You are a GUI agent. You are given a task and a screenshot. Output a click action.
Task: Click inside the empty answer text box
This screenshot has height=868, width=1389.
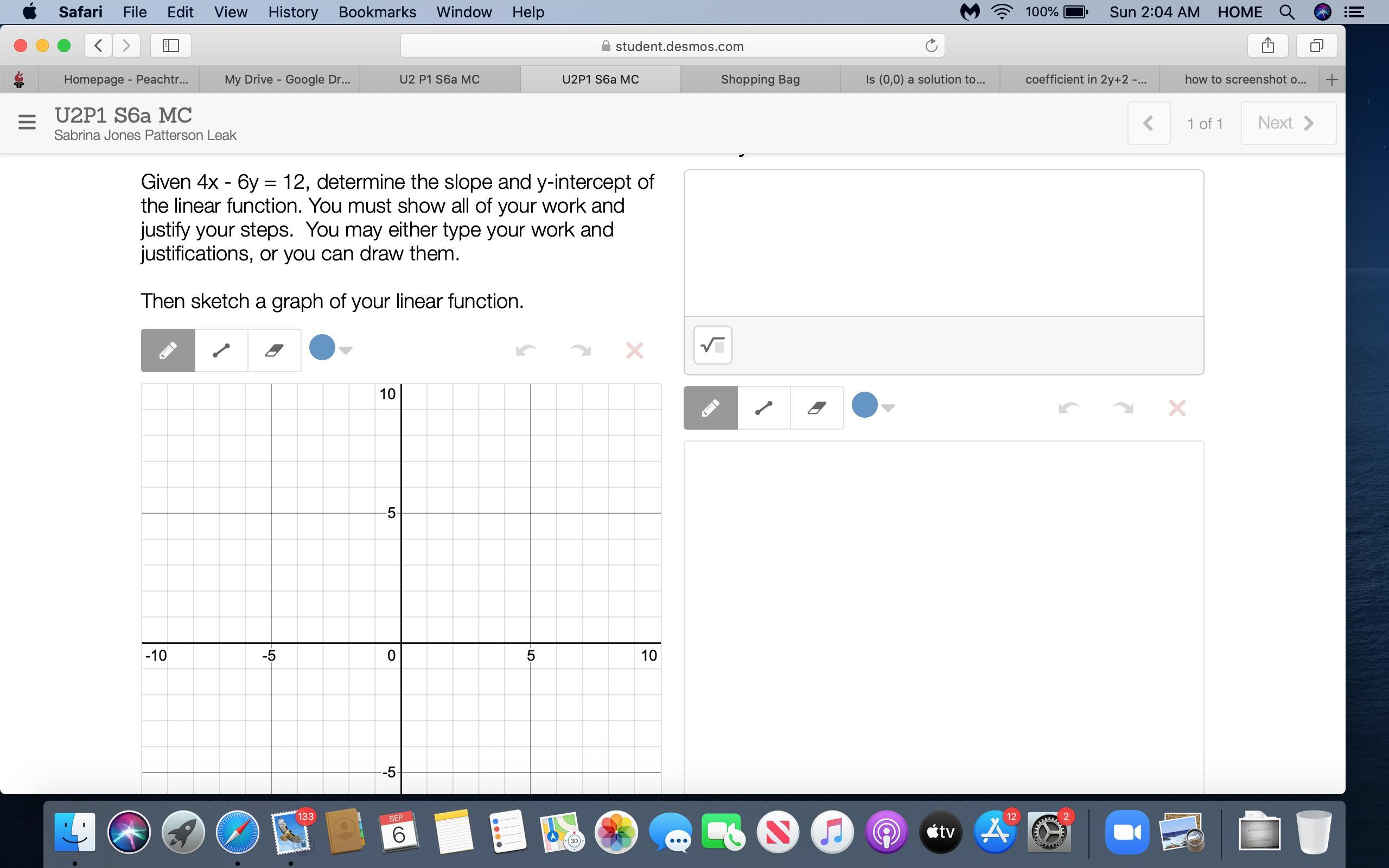coord(943,243)
